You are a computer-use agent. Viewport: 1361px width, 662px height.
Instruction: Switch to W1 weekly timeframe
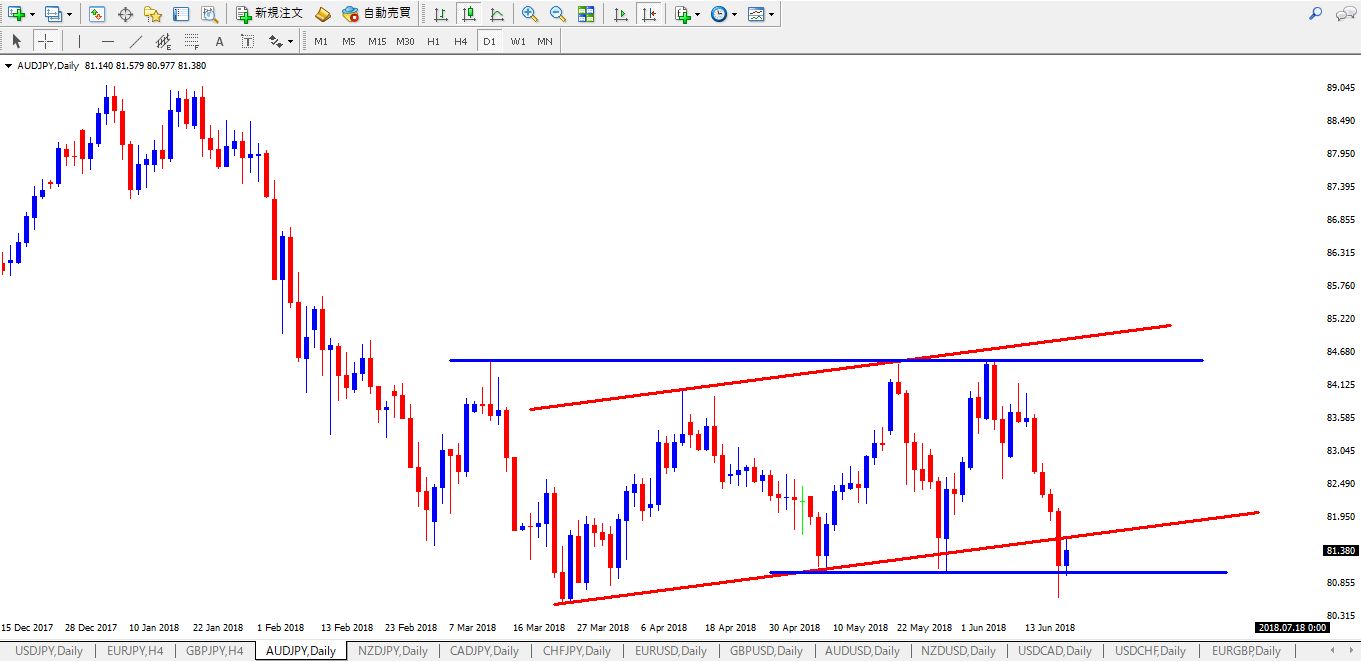pyautogui.click(x=517, y=41)
